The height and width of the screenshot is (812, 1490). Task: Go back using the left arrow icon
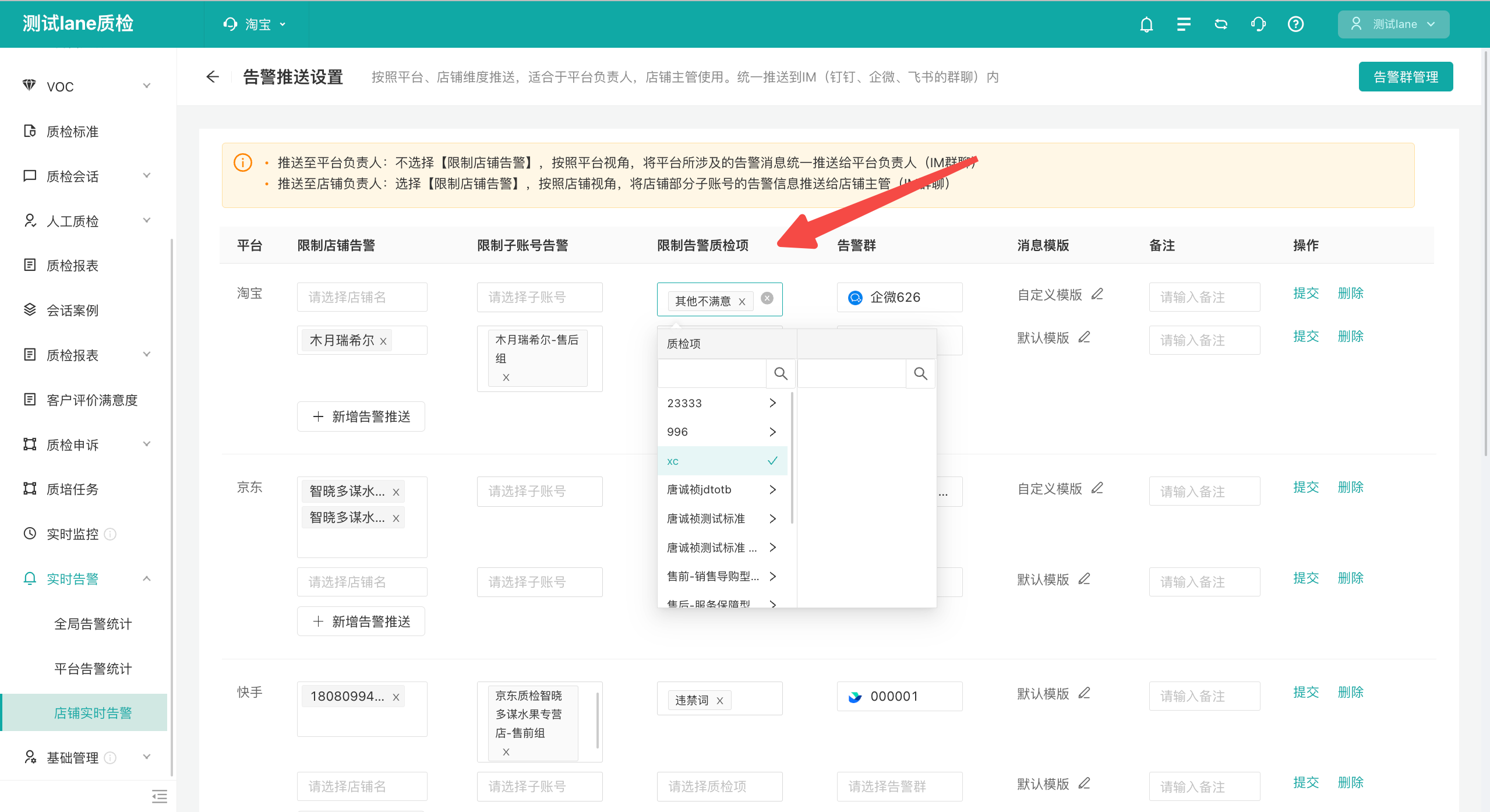point(213,76)
